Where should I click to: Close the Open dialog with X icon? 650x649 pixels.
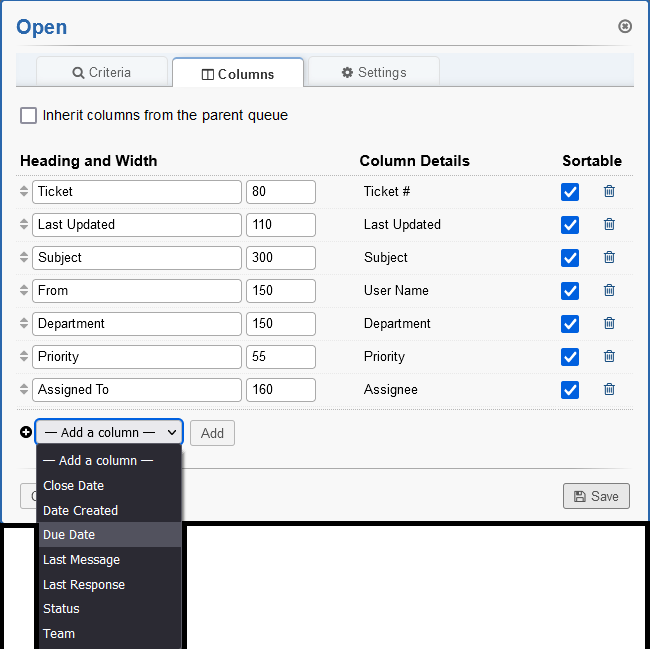pos(625,26)
